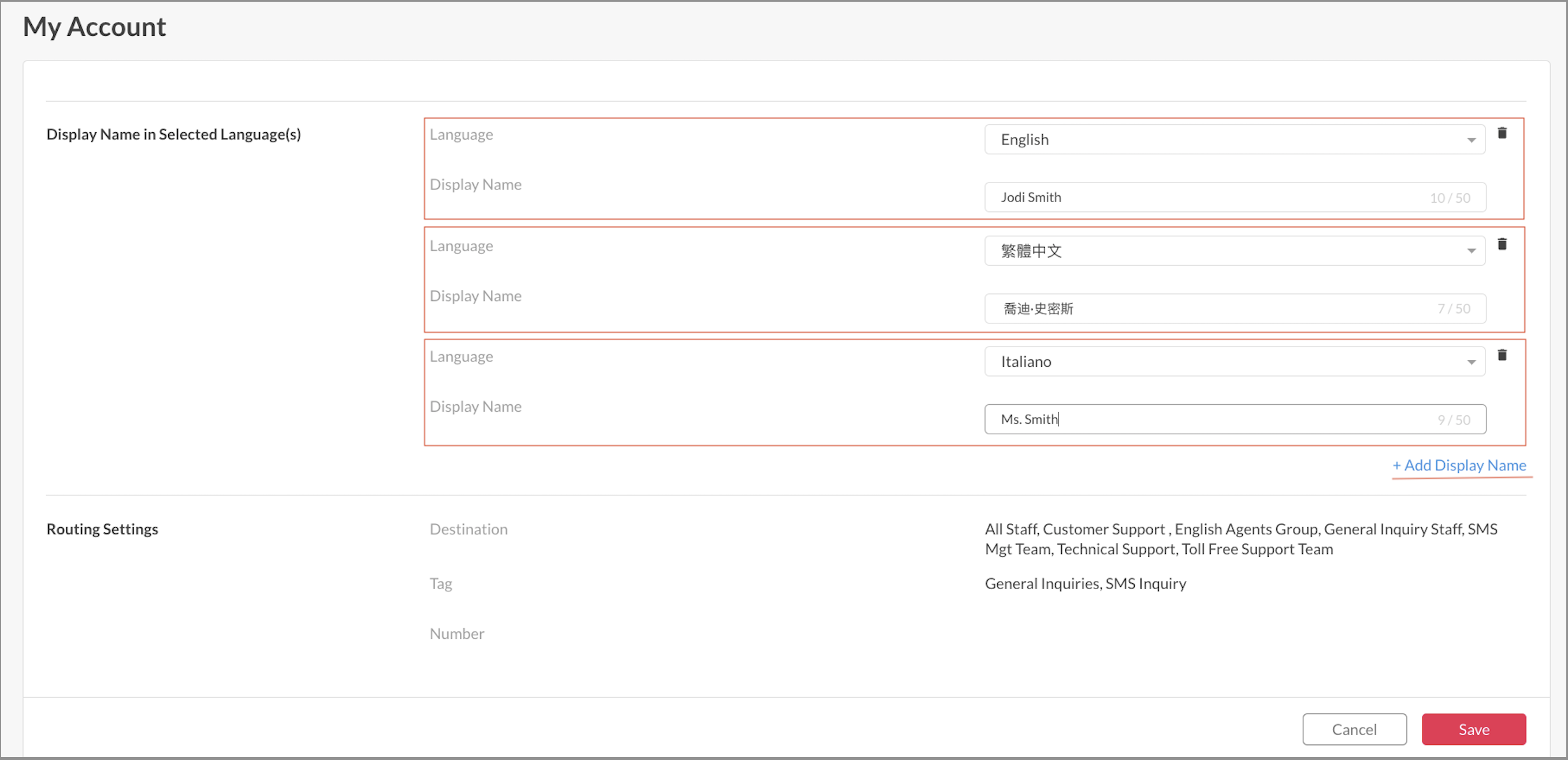
Task: Delete the Italiano display name entry
Action: [1502, 355]
